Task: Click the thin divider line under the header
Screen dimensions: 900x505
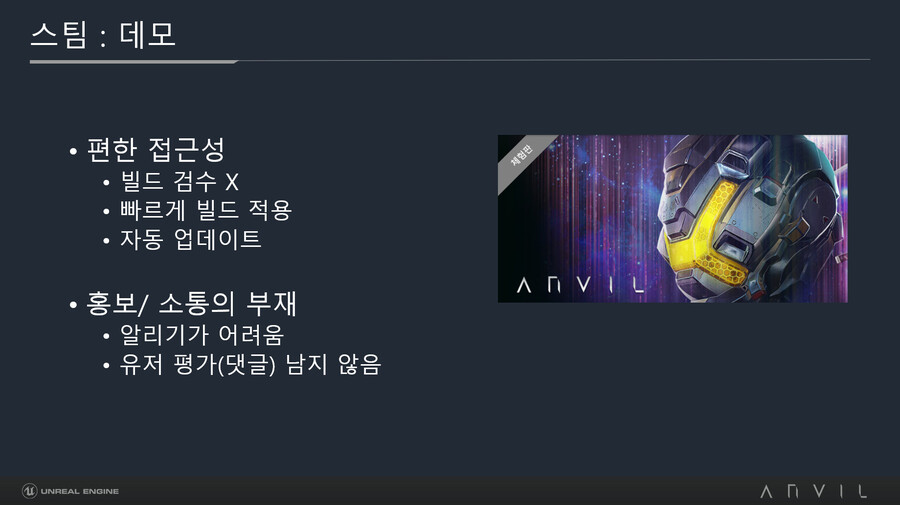Action: point(554,60)
